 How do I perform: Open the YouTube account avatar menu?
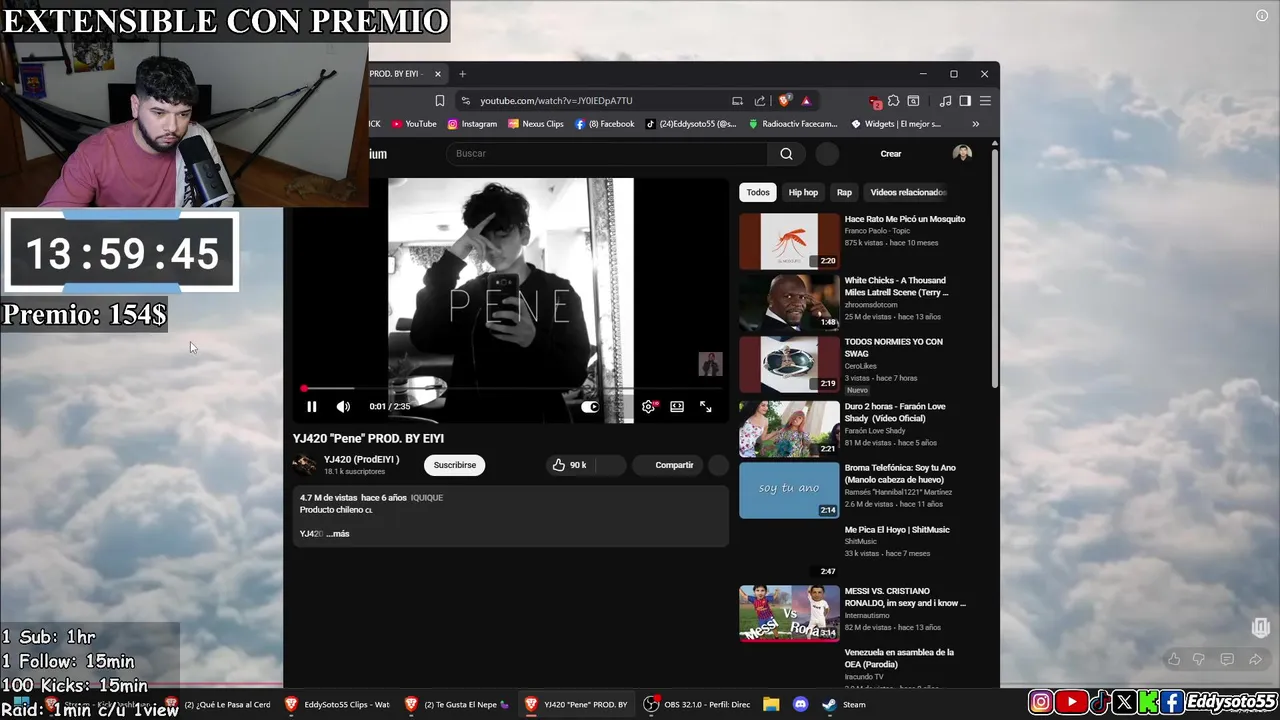pyautogui.click(x=962, y=154)
